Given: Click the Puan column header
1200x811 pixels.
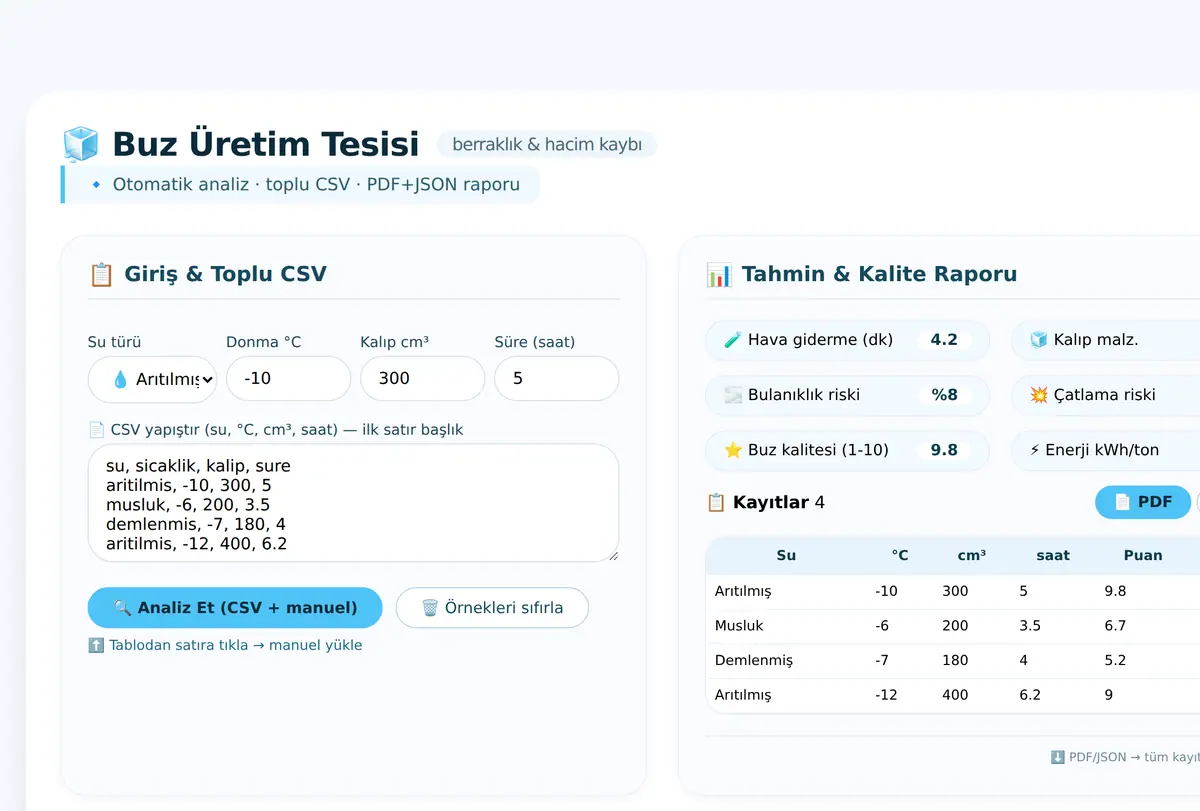Looking at the screenshot, I should [x=1143, y=555].
